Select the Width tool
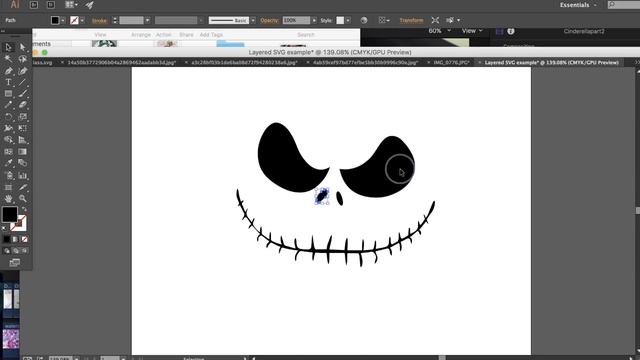 coord(8,128)
